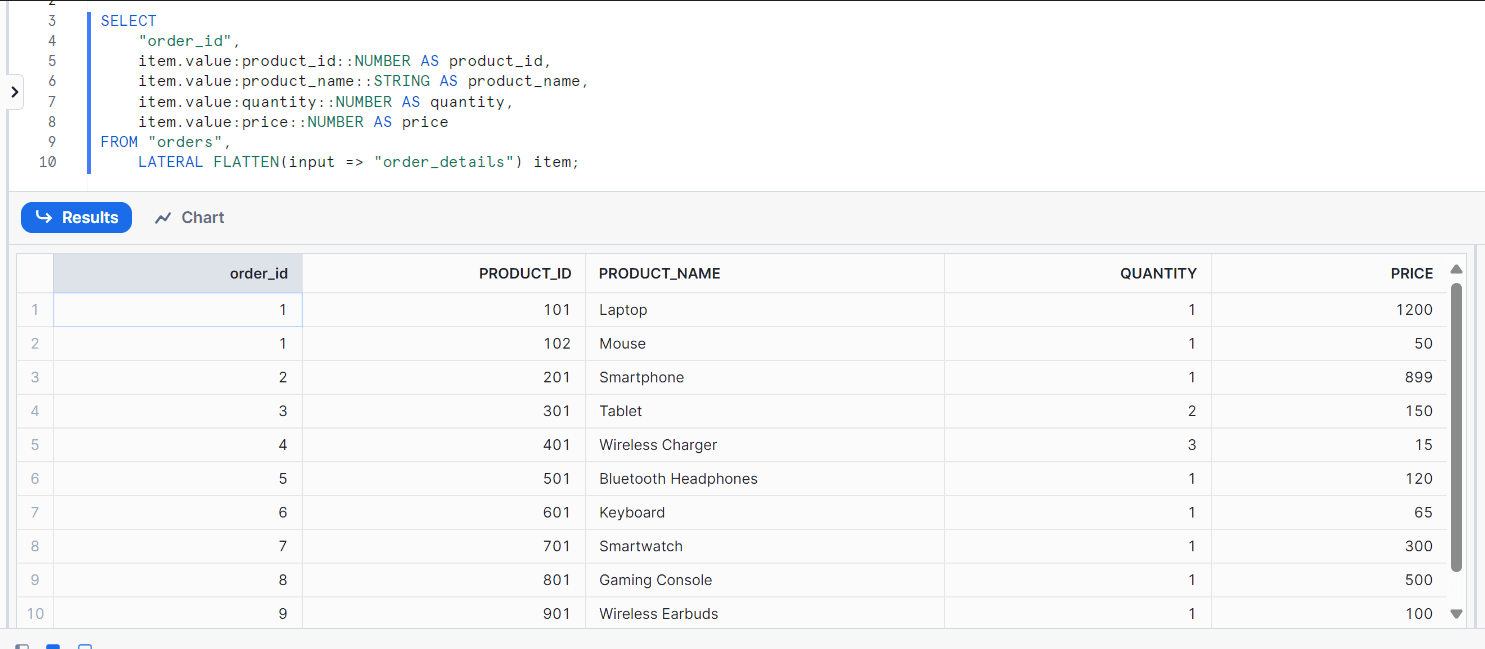This screenshot has height=649, width=1485.
Task: Click editor line number 9 gutter
Action: click(51, 142)
